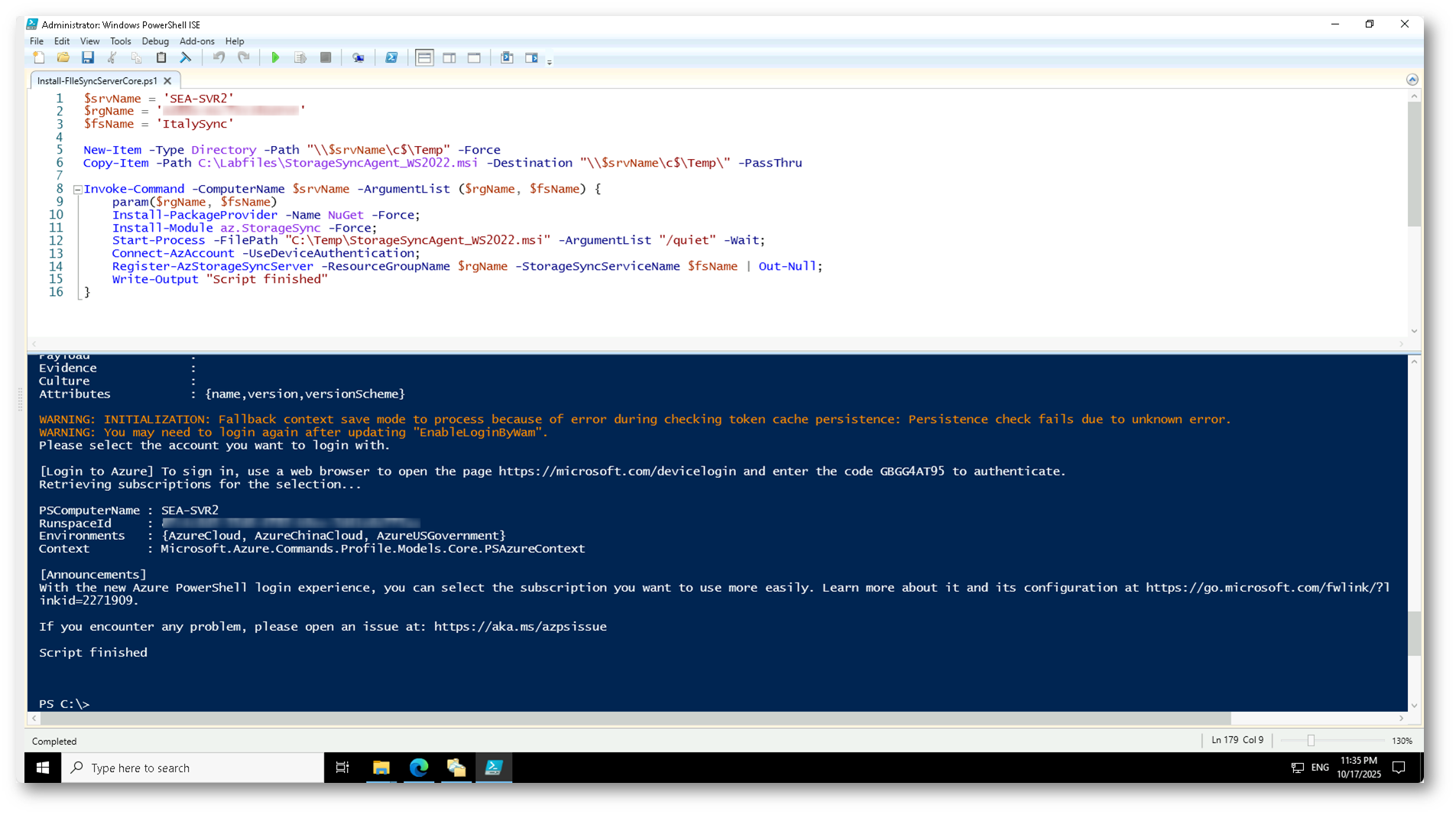Toggle Show Script Pane Right layout
1456x815 pixels.
click(x=449, y=58)
